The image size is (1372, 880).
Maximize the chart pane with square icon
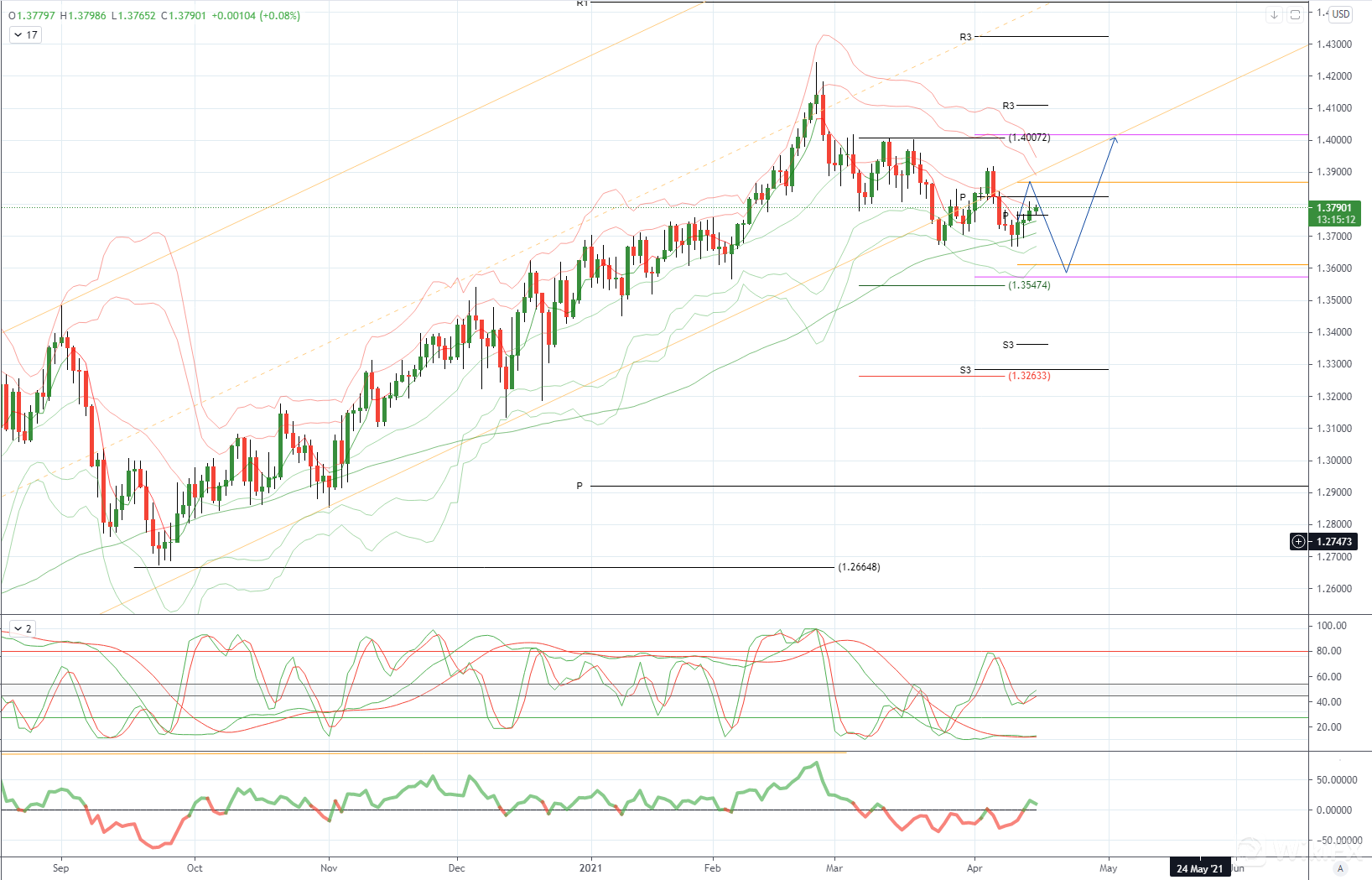1295,15
